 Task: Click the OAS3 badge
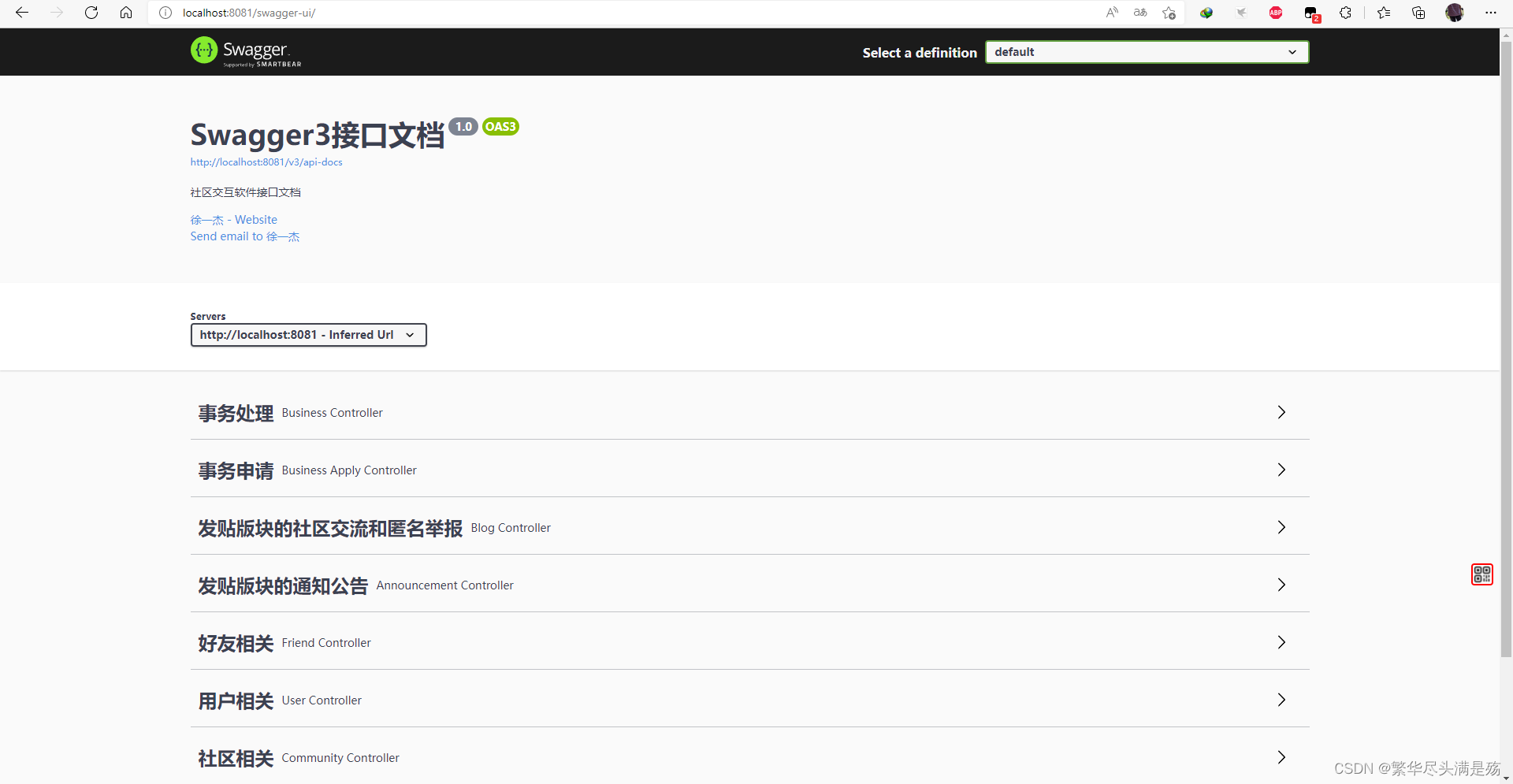pos(500,126)
